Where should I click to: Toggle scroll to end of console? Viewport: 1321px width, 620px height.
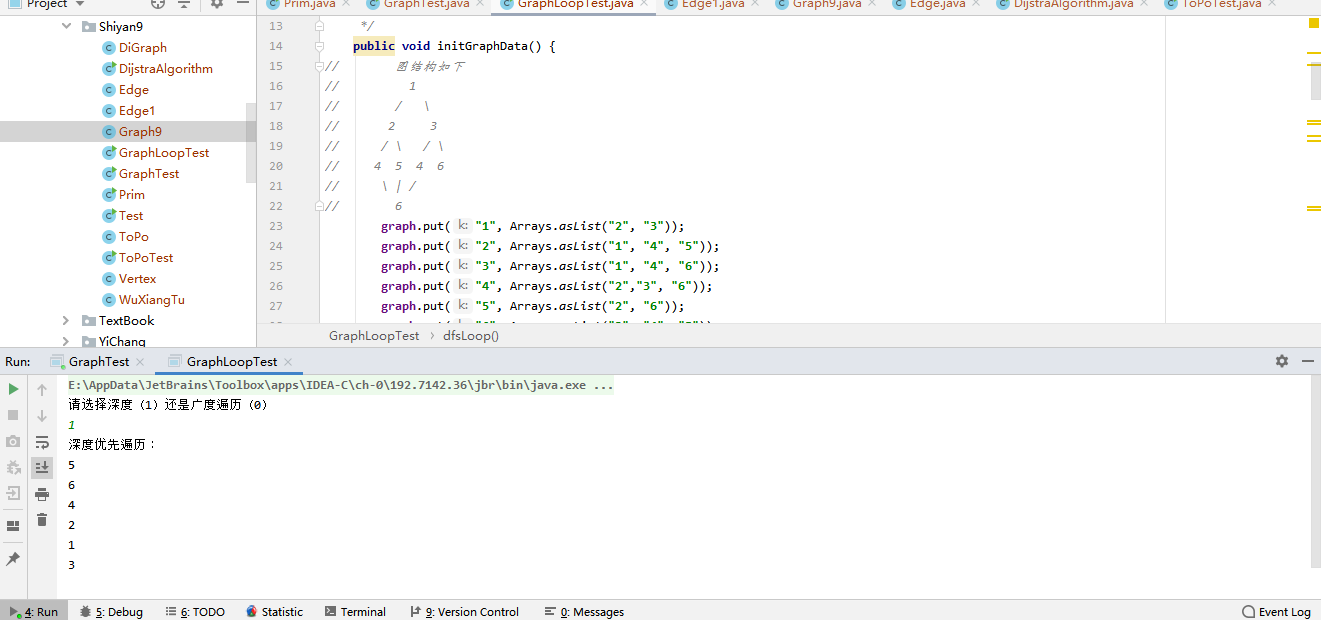point(42,467)
